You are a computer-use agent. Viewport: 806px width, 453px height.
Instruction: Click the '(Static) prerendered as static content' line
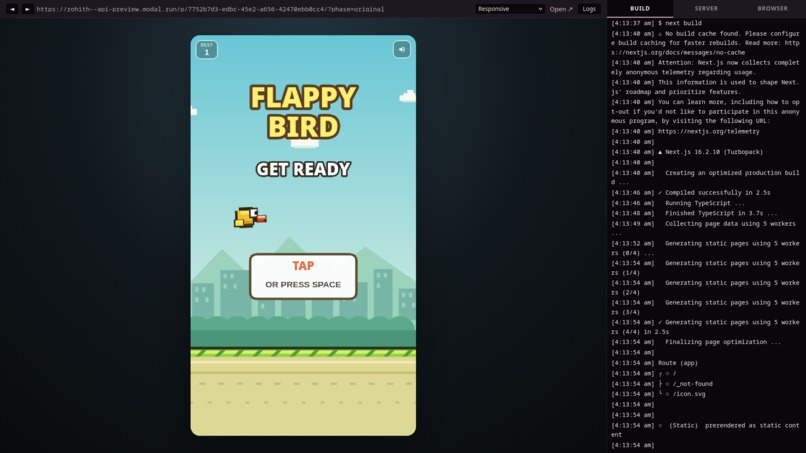[705, 430]
